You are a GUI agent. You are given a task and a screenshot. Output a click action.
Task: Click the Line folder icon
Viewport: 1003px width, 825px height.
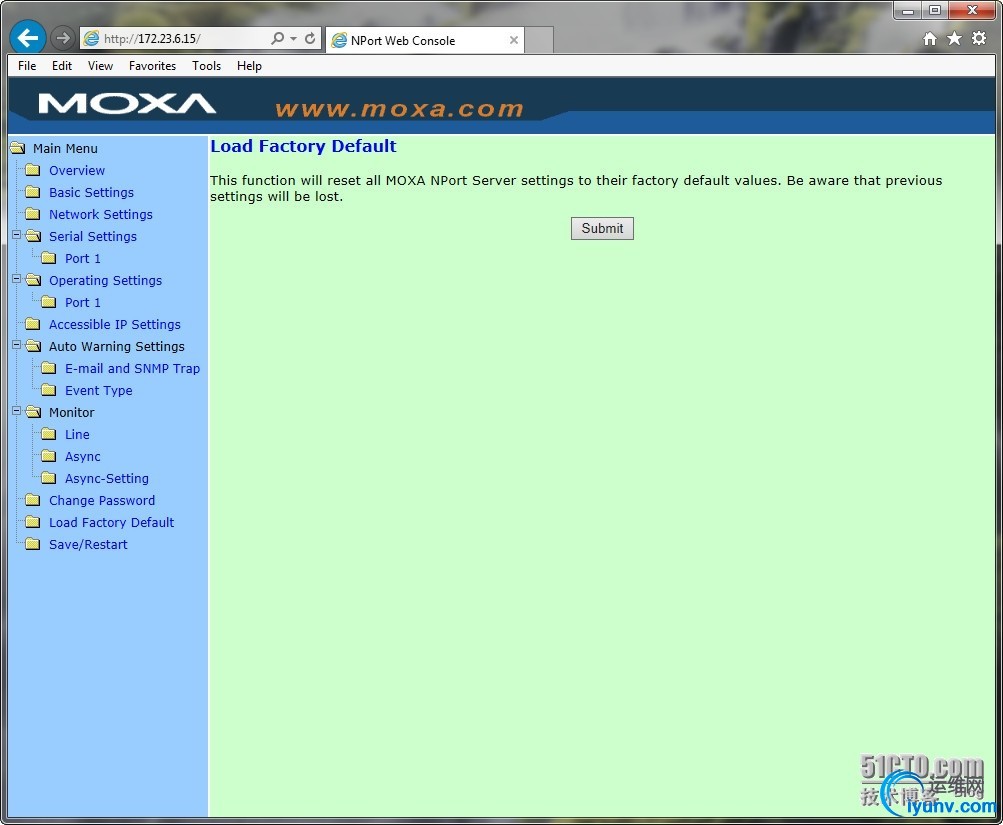point(49,434)
